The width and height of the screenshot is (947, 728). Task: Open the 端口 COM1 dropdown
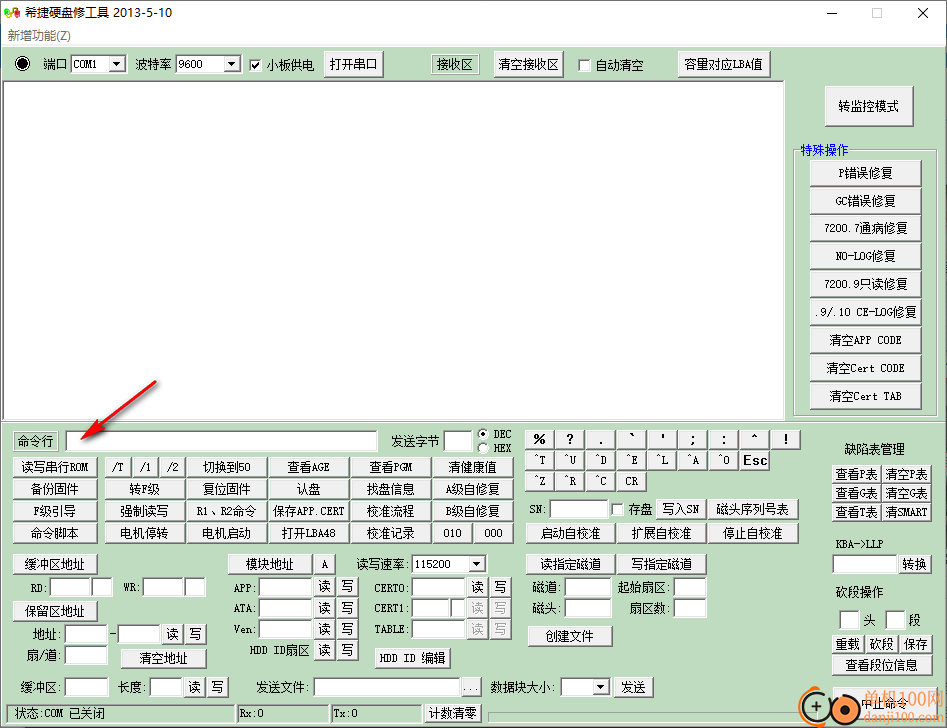coord(117,63)
